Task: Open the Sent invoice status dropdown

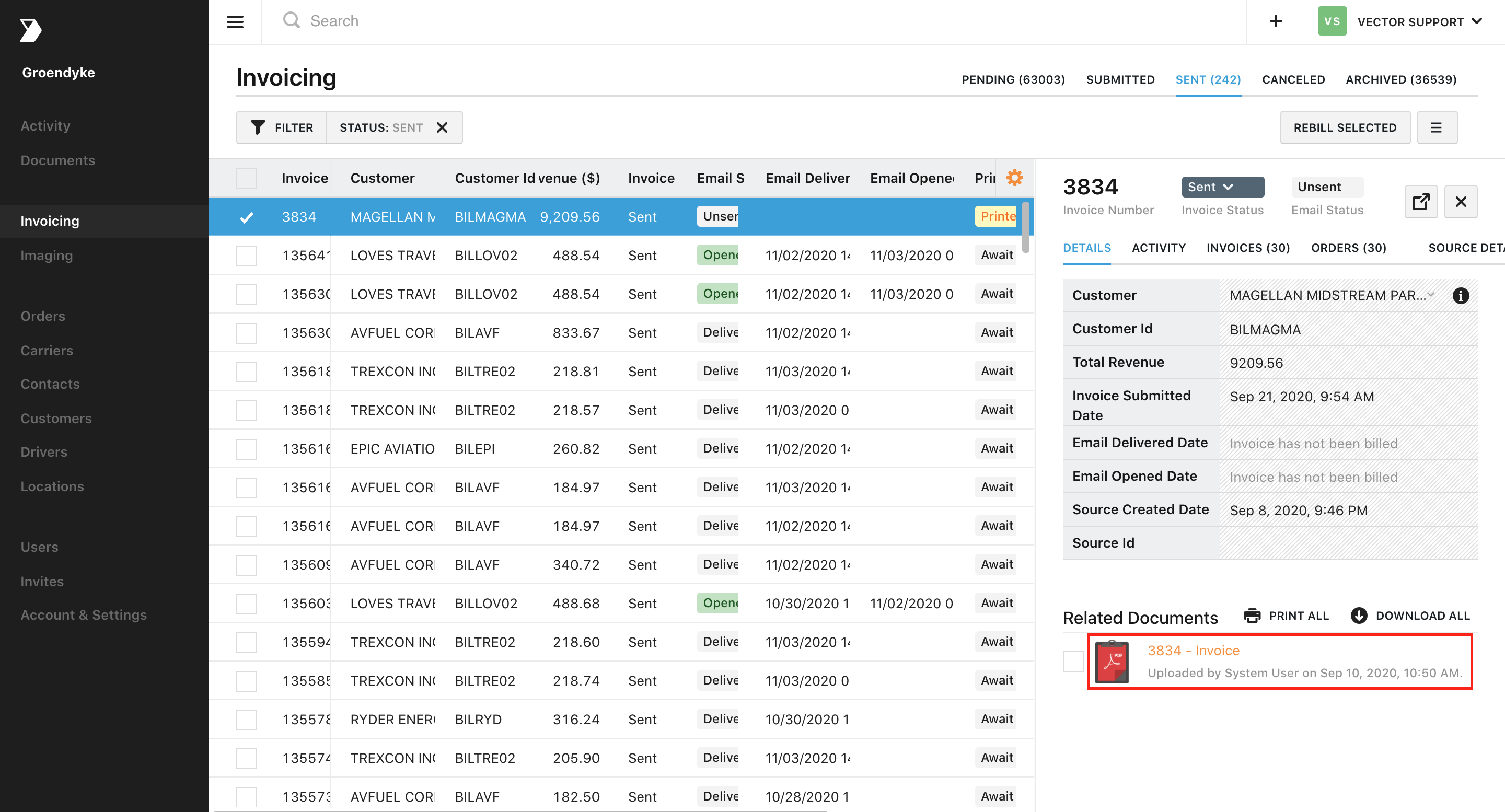Action: (x=1223, y=187)
